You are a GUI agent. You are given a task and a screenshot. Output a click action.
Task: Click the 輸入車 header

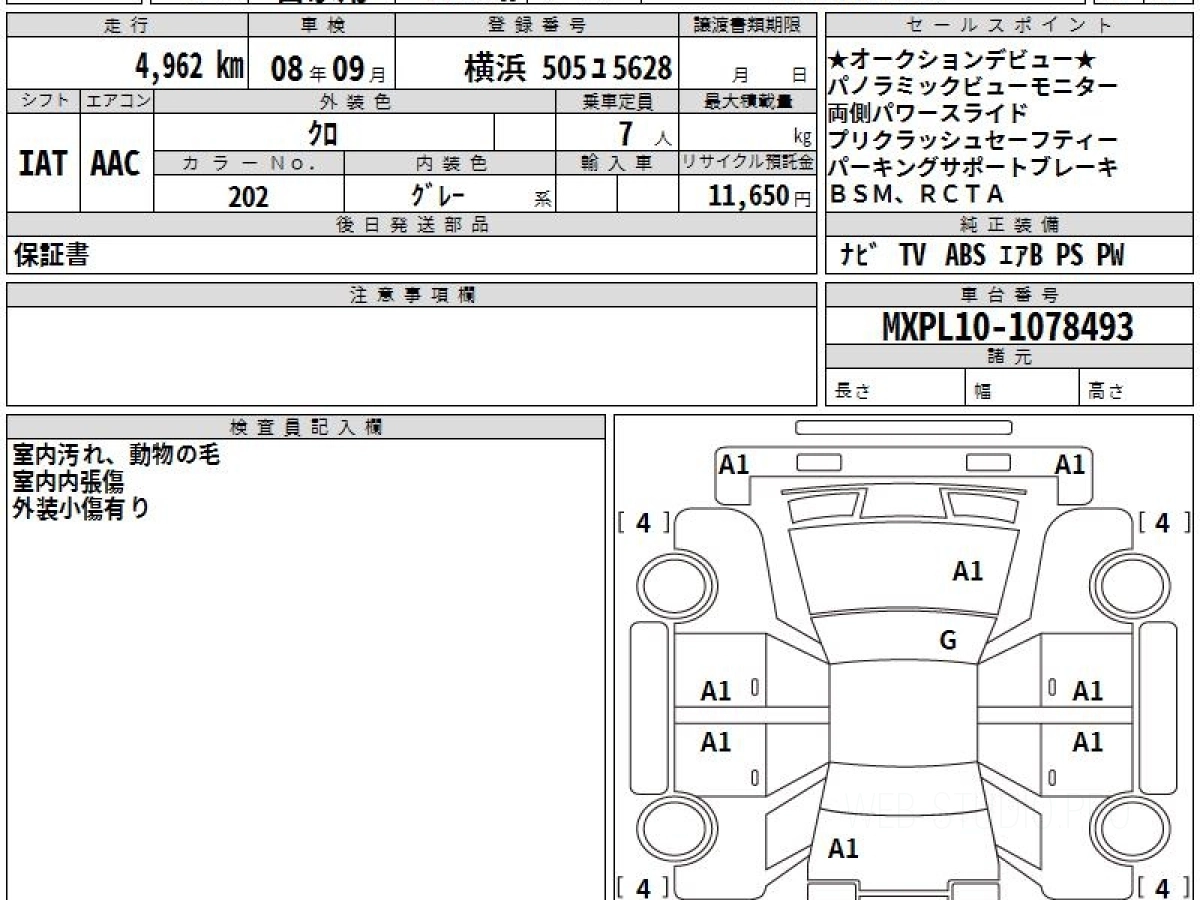(617, 163)
